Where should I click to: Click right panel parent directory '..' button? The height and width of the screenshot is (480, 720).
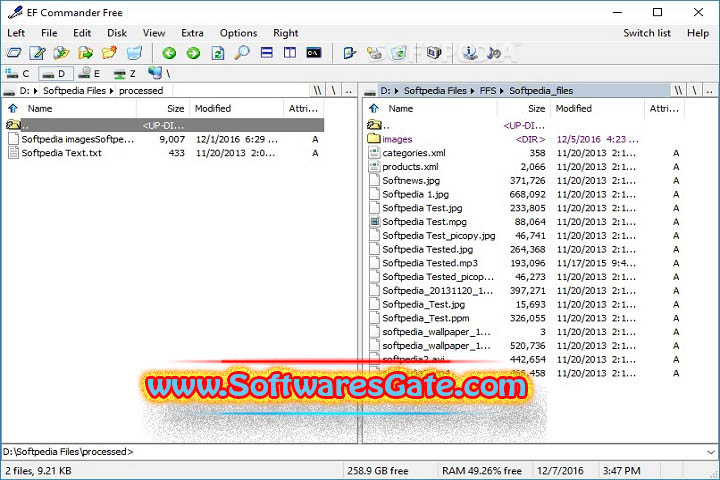pyautogui.click(x=709, y=90)
